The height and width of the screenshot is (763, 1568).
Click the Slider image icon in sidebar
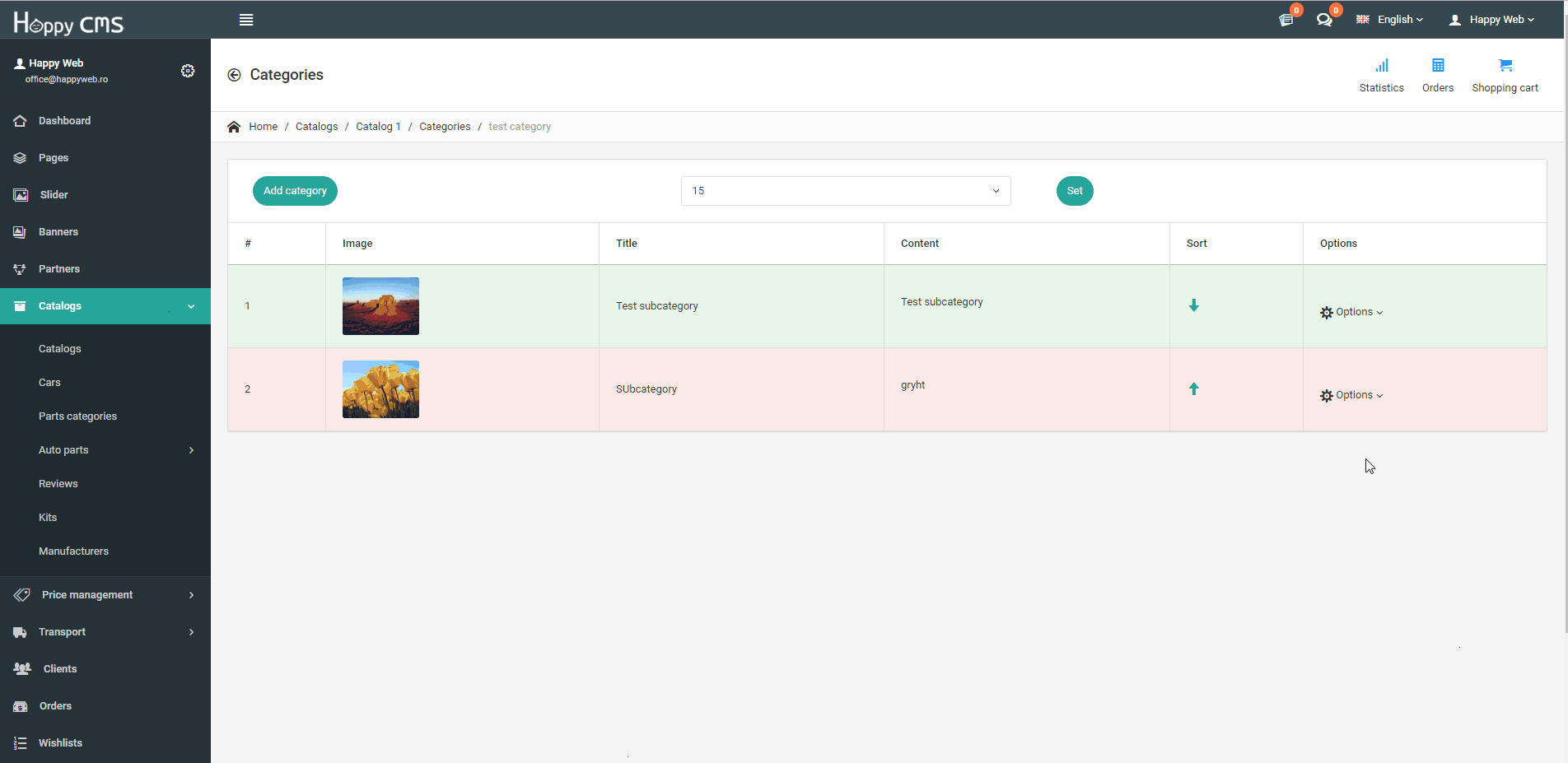pyautogui.click(x=21, y=195)
